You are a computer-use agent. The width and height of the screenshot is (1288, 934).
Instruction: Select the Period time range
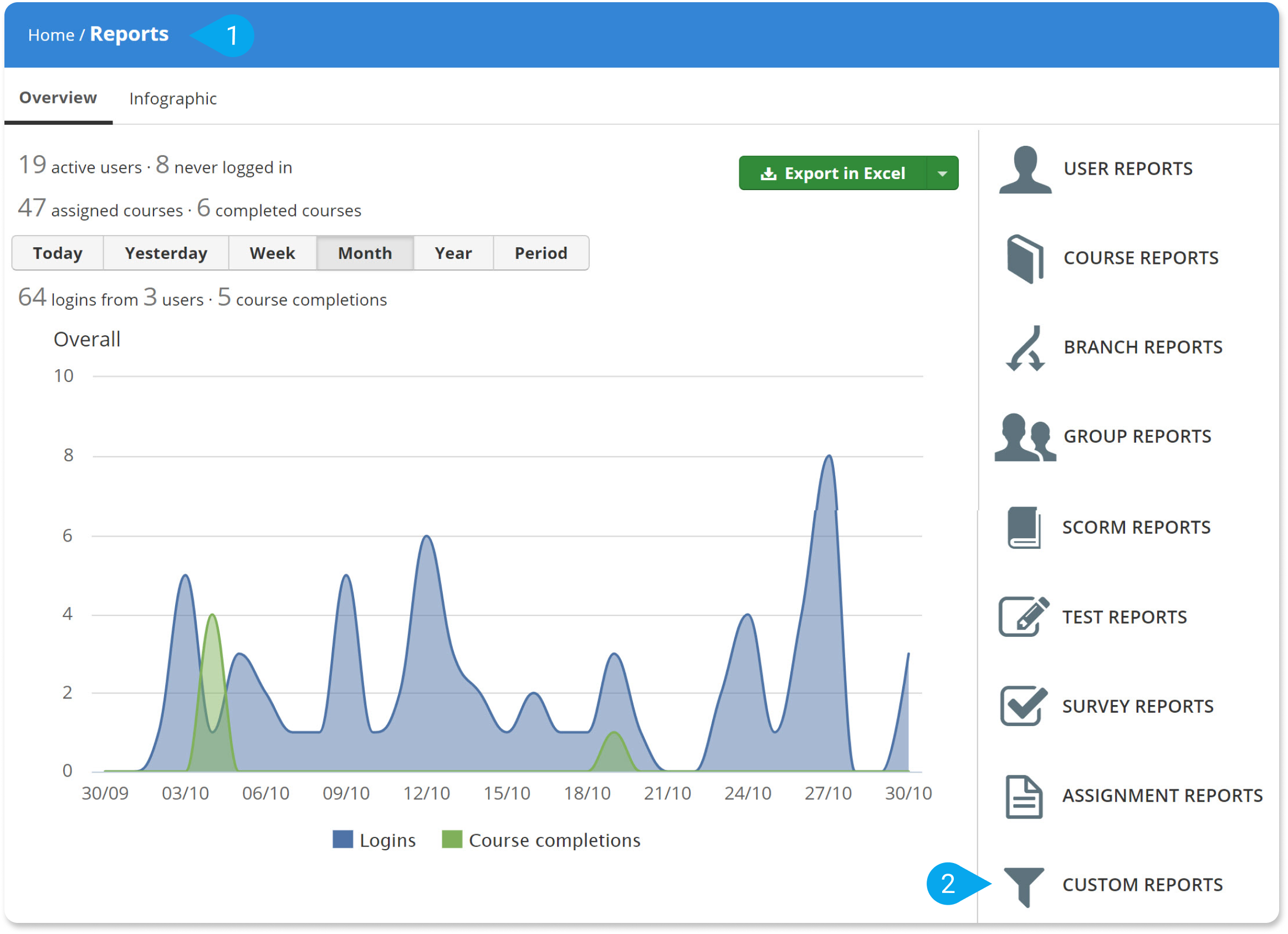click(x=541, y=253)
